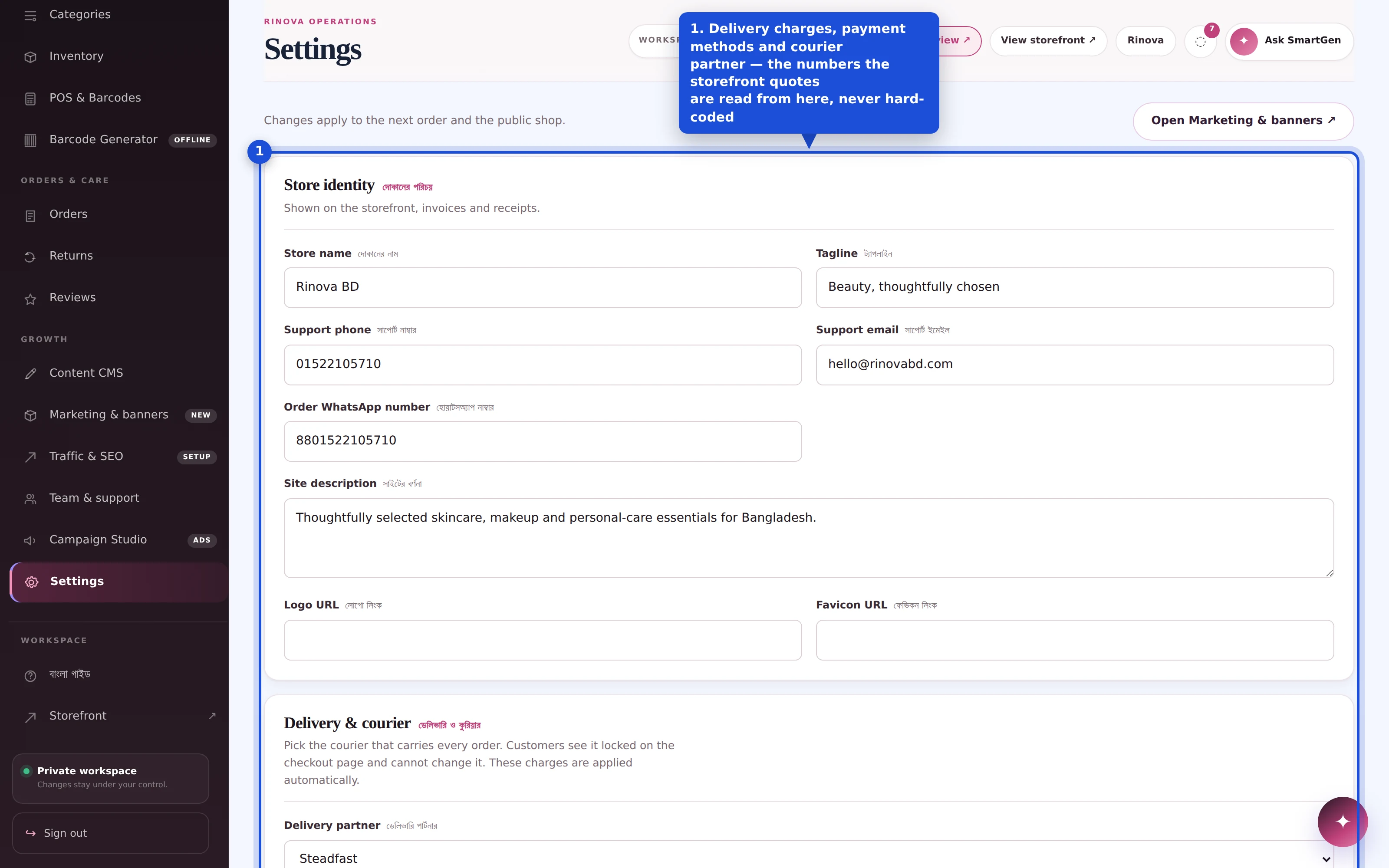Click the POS & Barcodes receipt icon
The height and width of the screenshot is (868, 1389).
tap(30, 99)
